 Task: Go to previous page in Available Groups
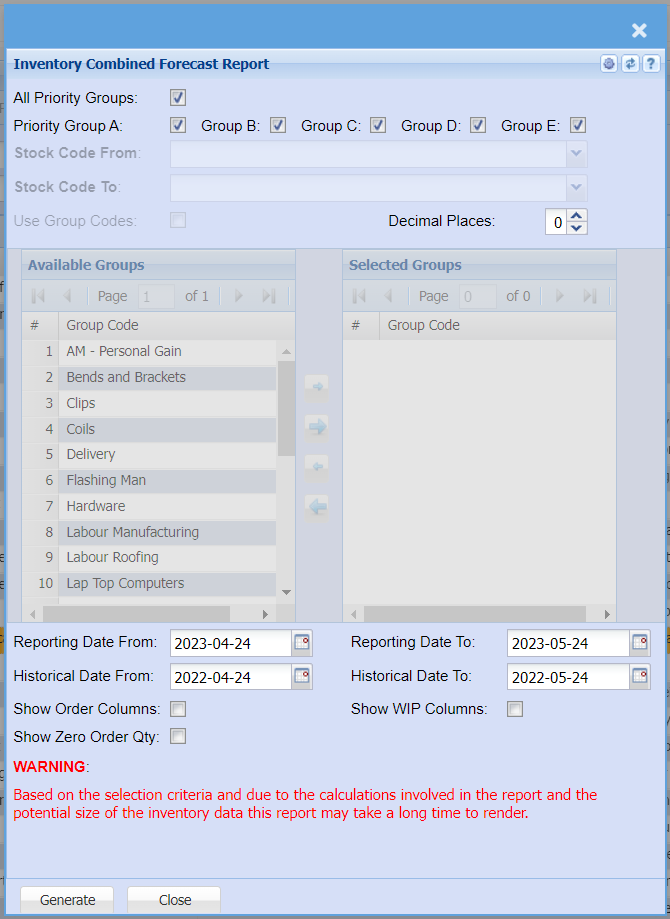pyautogui.click(x=67, y=296)
